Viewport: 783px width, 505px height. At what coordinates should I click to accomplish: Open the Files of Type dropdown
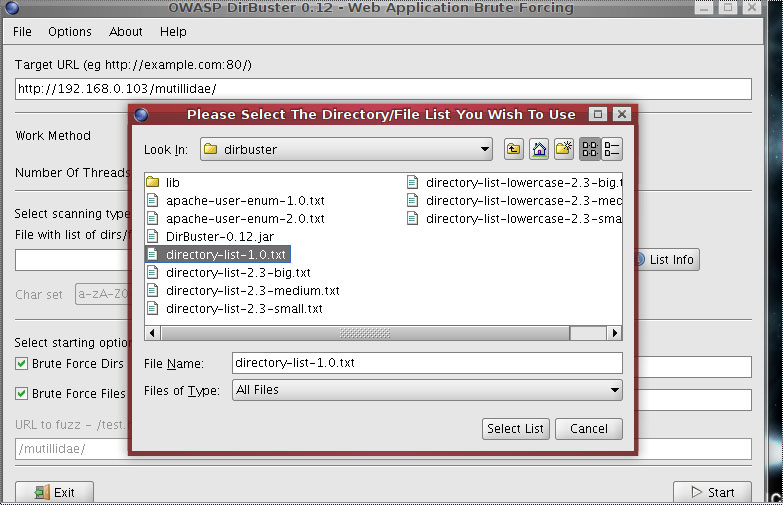coord(614,390)
